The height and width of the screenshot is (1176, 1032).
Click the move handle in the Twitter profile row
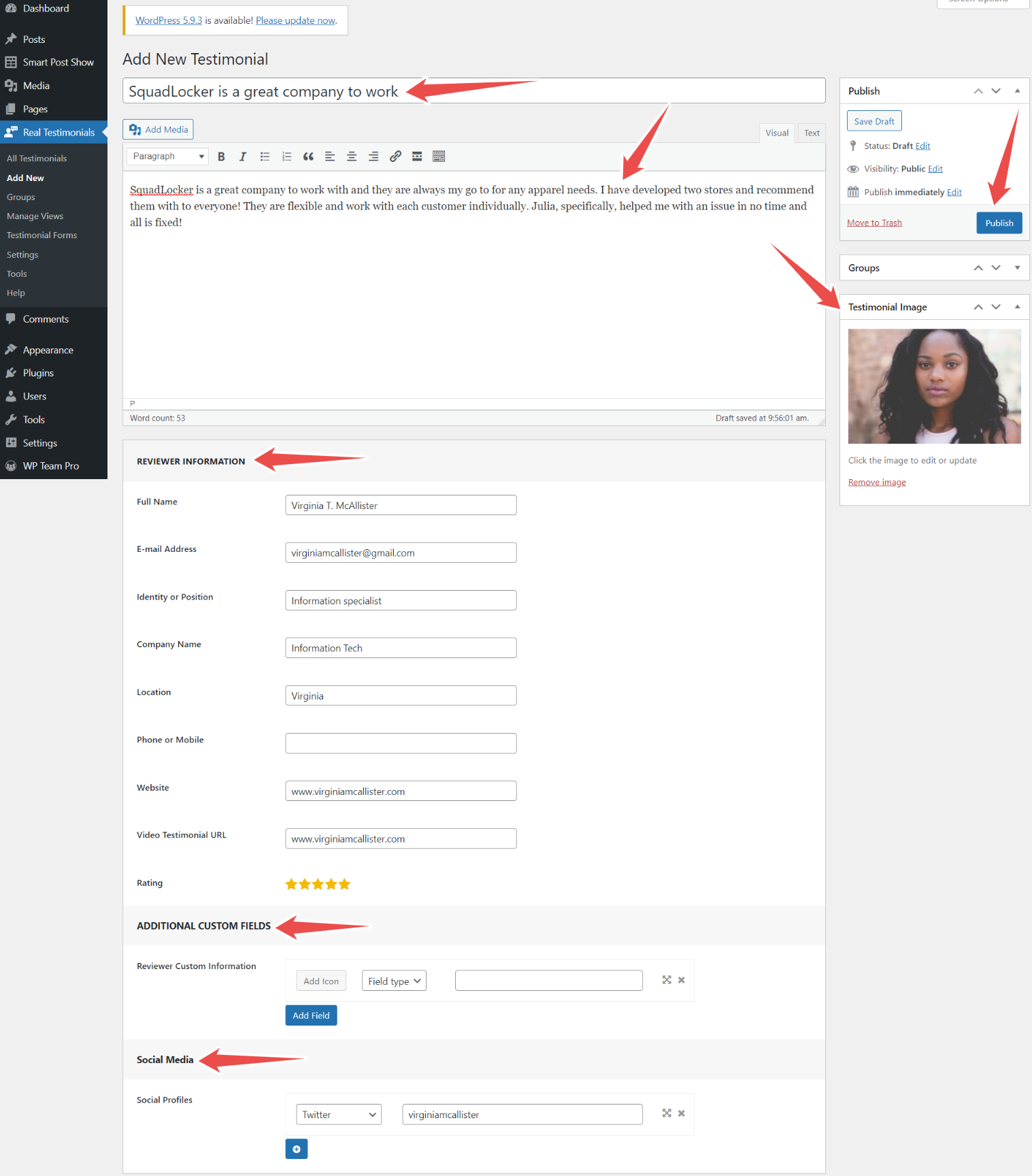click(667, 1113)
